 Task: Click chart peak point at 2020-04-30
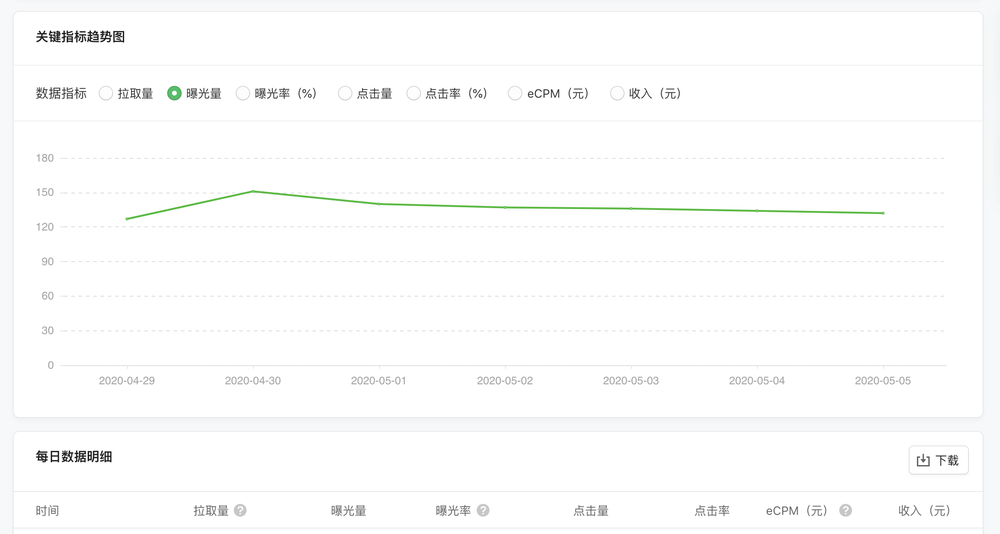(x=253, y=191)
